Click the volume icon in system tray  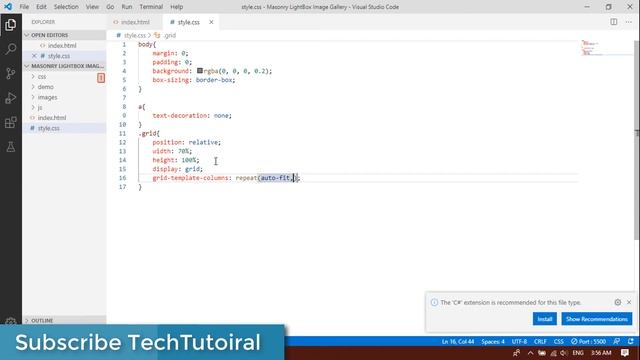point(564,353)
